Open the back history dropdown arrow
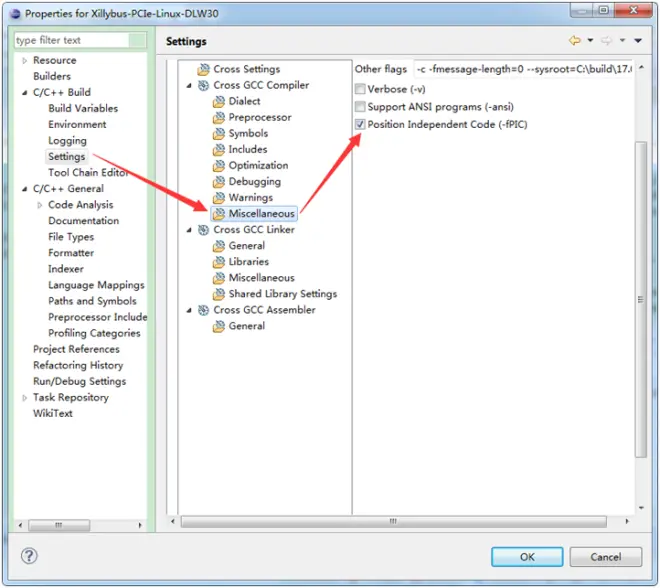This screenshot has width=660, height=588. (x=590, y=40)
